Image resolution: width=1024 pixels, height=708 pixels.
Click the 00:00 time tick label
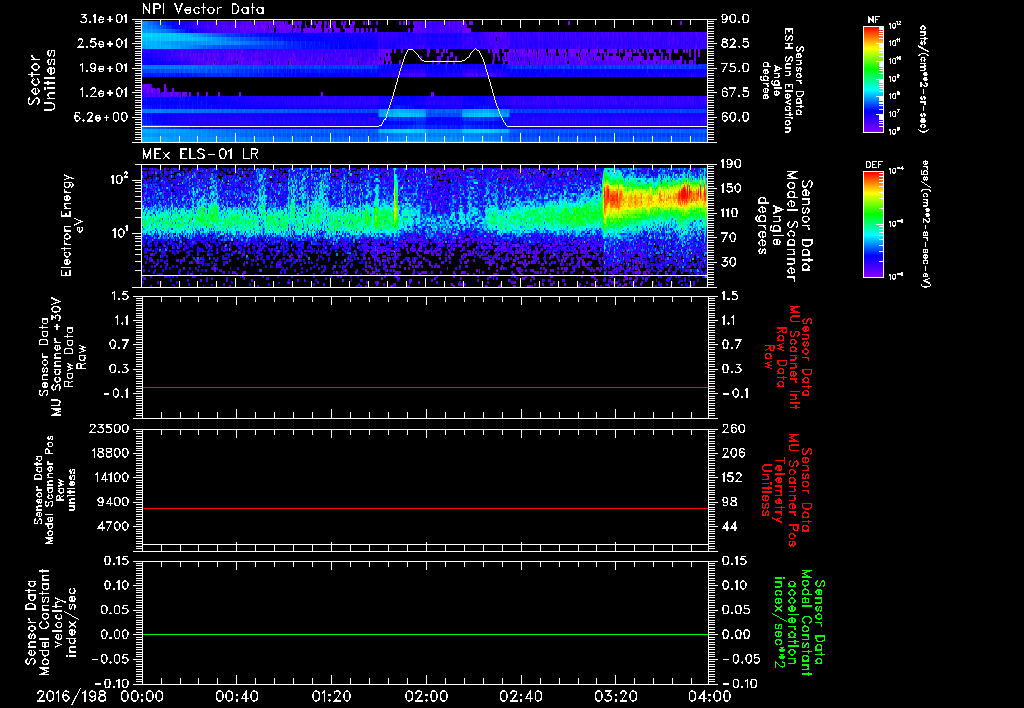142,696
